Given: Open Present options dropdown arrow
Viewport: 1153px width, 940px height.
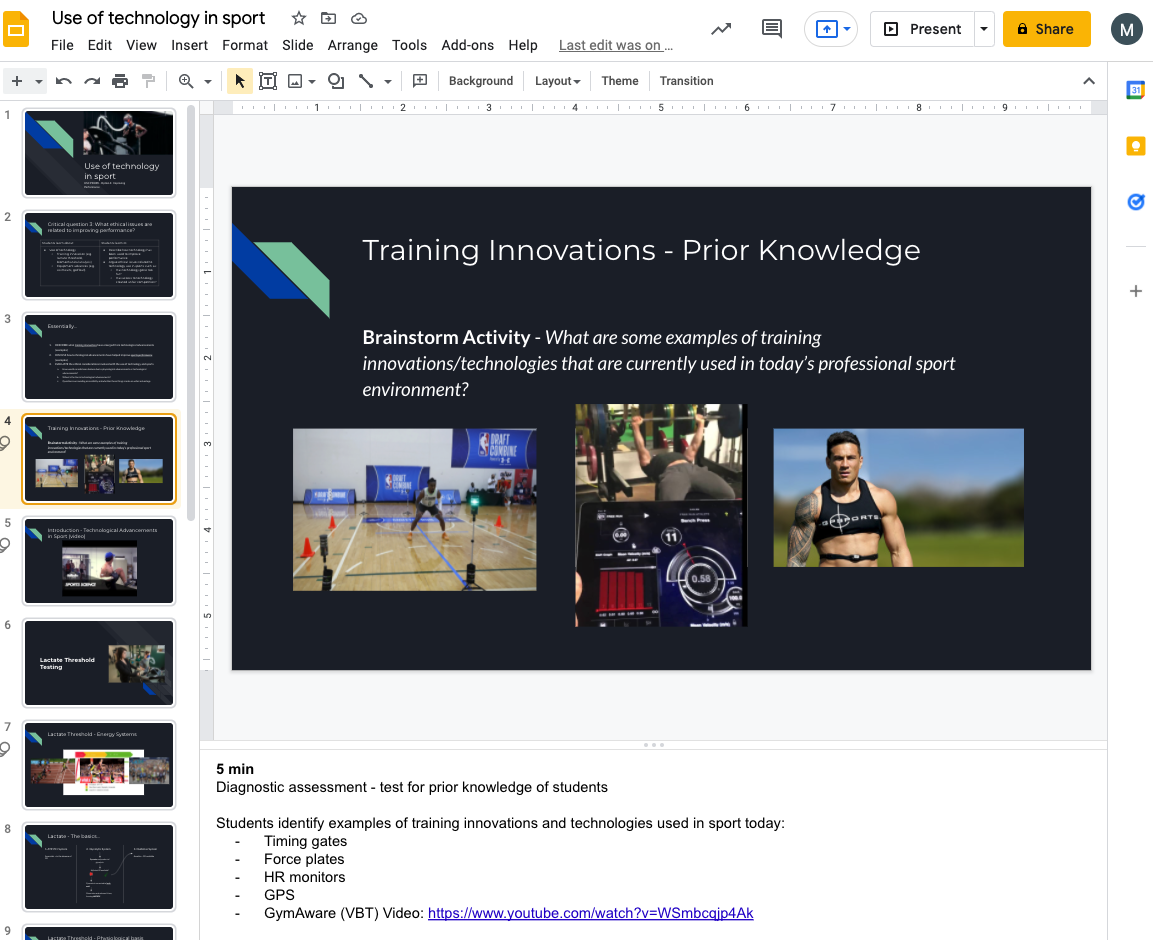Looking at the screenshot, I should point(984,29).
